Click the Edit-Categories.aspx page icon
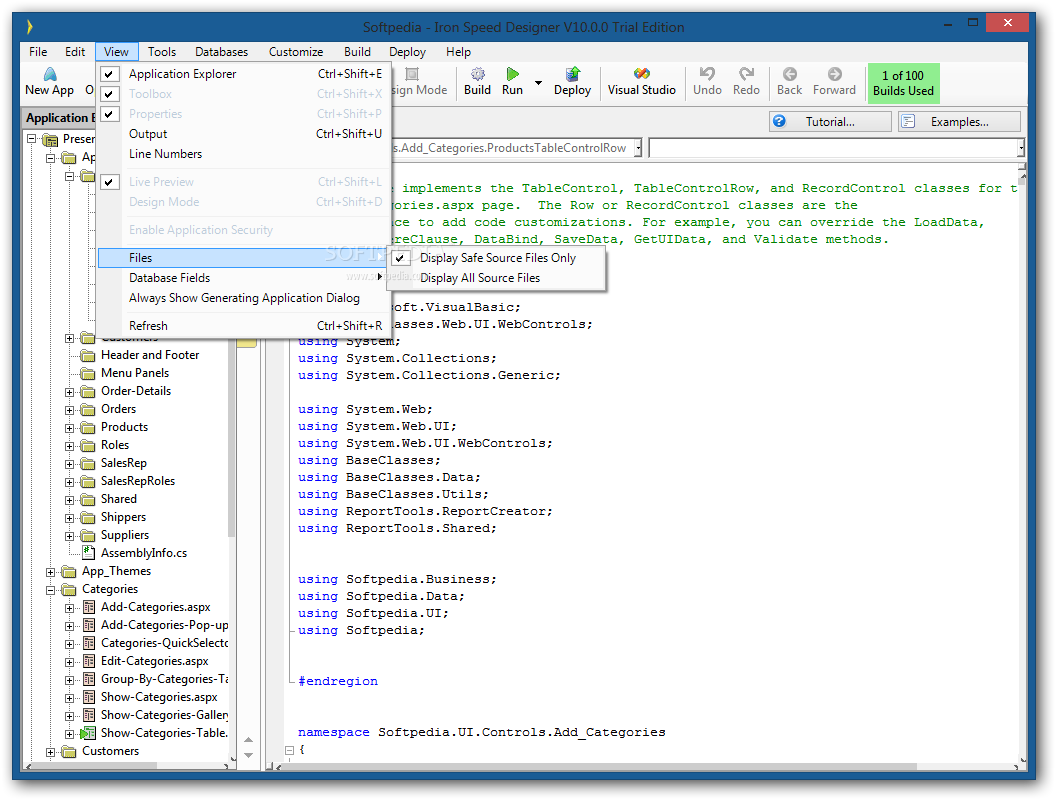 [x=88, y=661]
